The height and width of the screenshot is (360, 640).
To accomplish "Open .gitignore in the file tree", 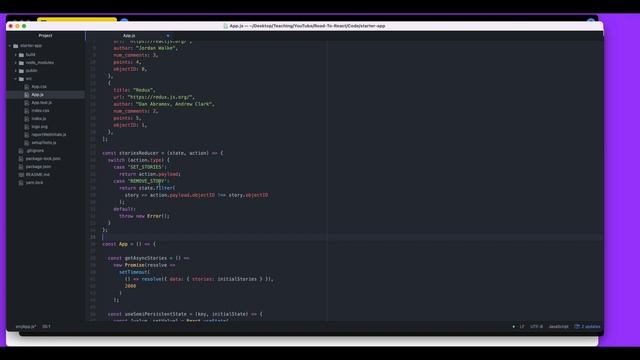I will click(35, 151).
